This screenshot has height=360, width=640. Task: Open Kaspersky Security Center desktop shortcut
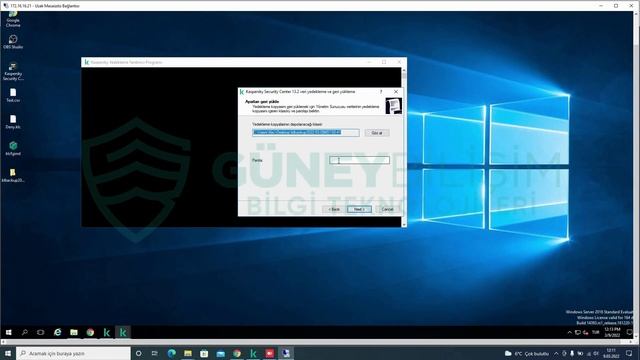click(x=13, y=71)
